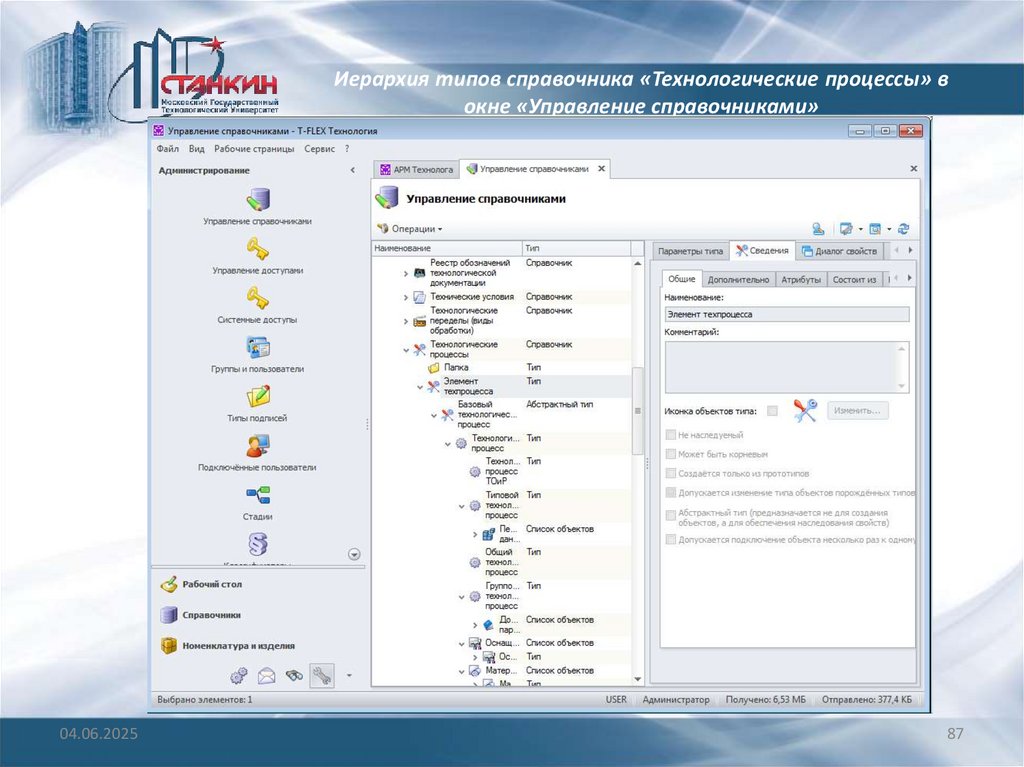
Task: Click the Рабочий стол navigation icon
Action: pos(169,584)
